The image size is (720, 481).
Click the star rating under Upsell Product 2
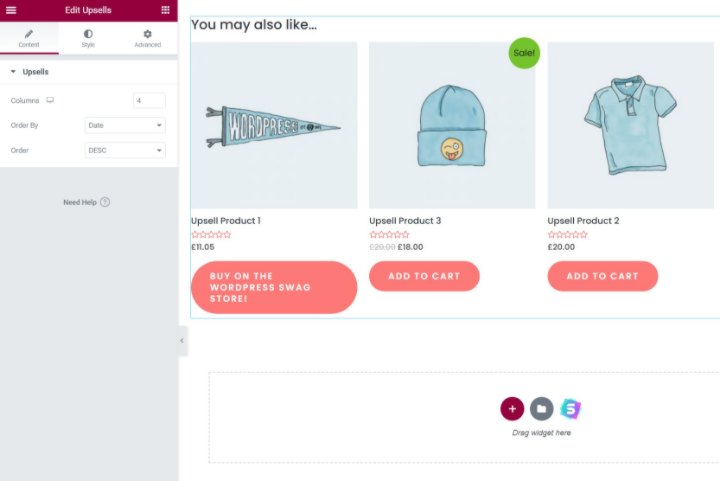[567, 235]
